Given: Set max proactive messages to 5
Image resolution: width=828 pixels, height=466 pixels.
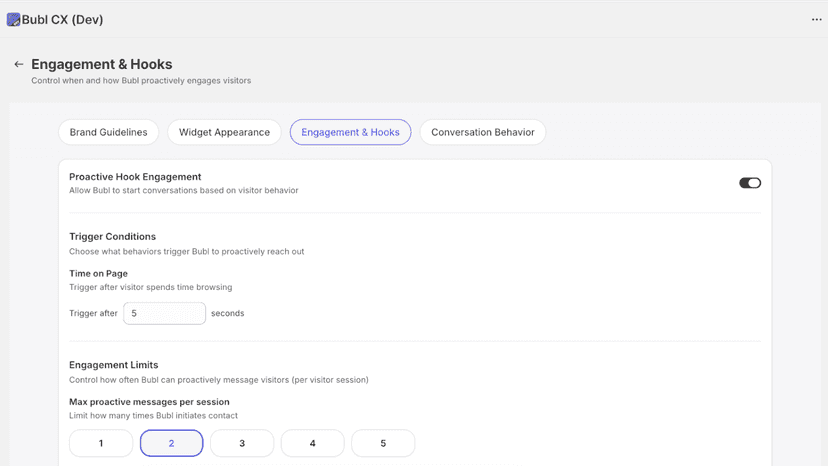Looking at the screenshot, I should tap(383, 443).
